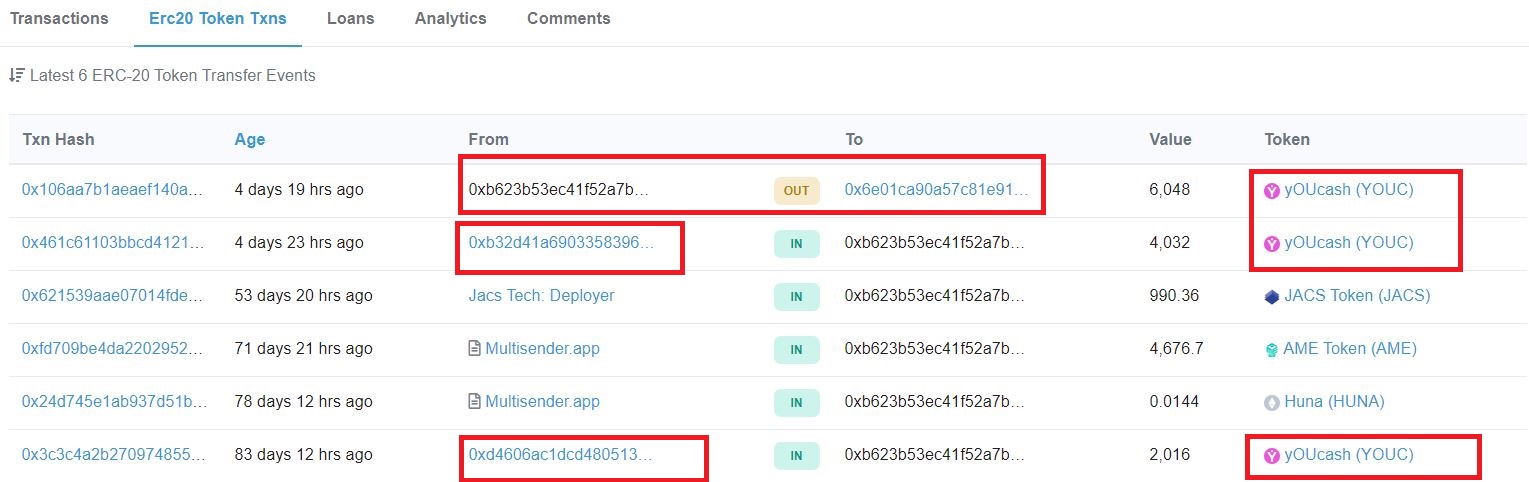Select the value 4,032

[x=1169, y=242]
